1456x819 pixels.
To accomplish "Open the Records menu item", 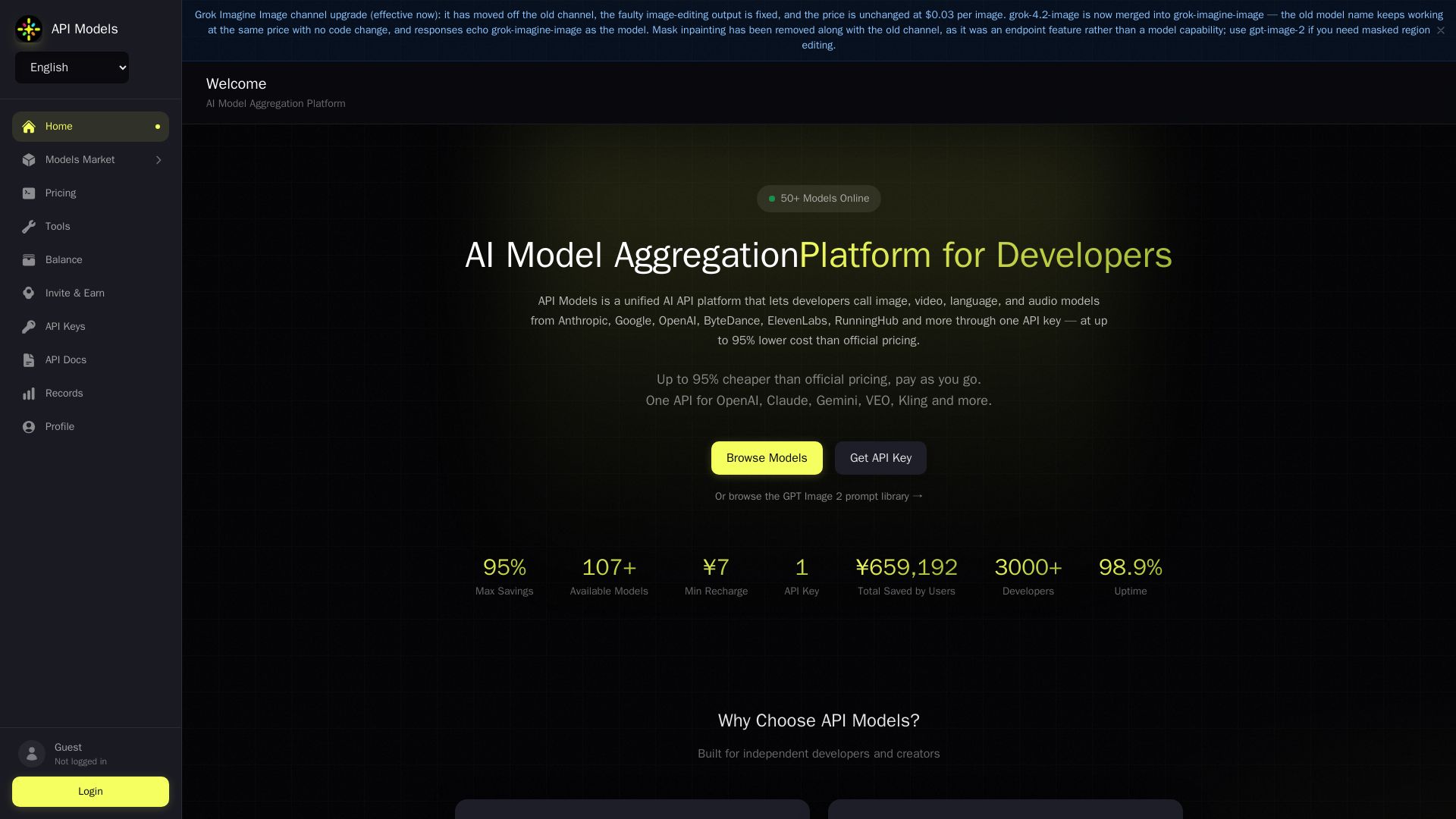I will click(x=90, y=394).
